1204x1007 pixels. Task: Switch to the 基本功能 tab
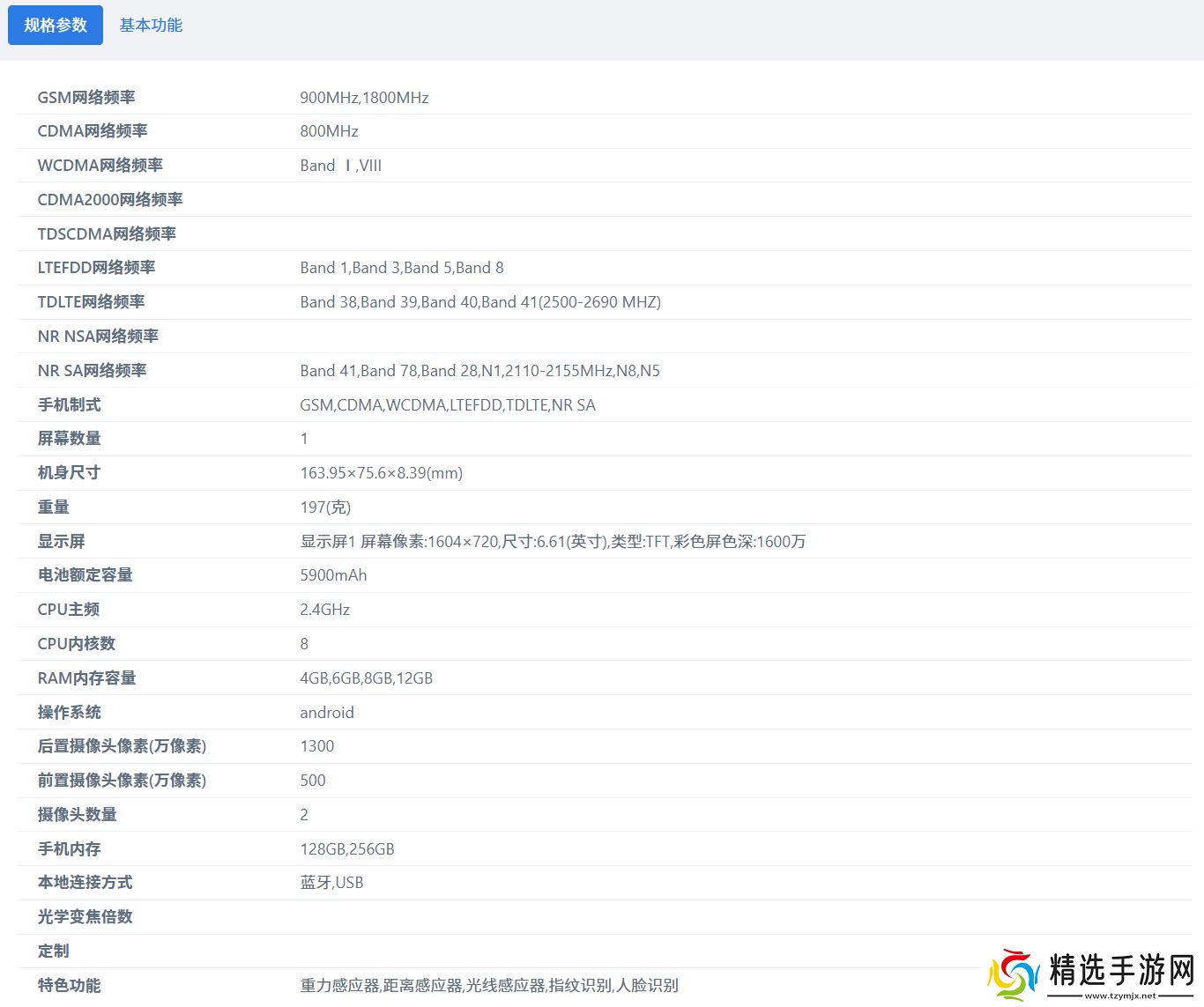click(151, 26)
